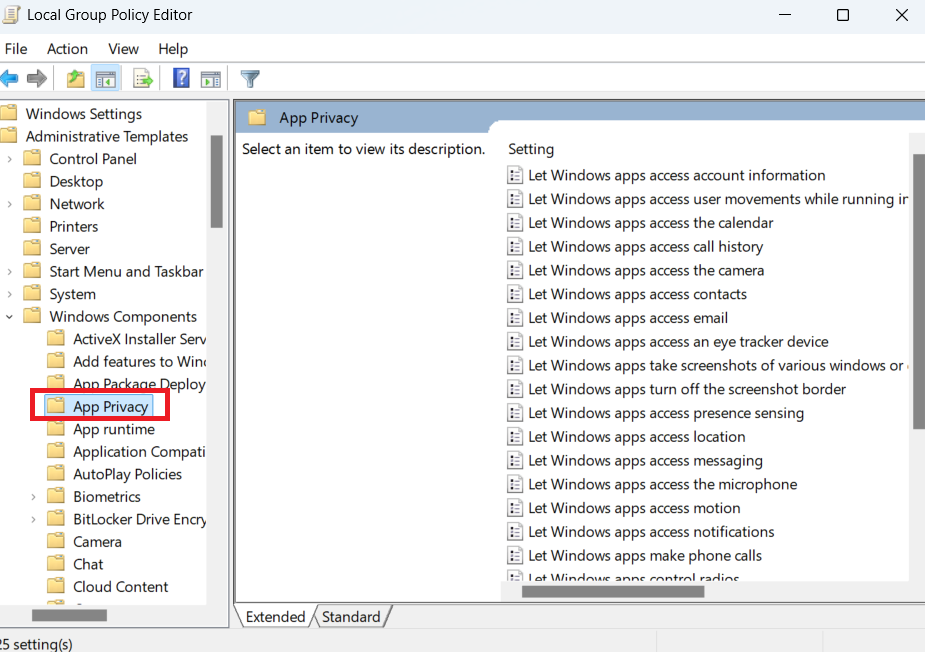Select App Package Deployment folder
925x652 pixels.
pyautogui.click(x=139, y=384)
